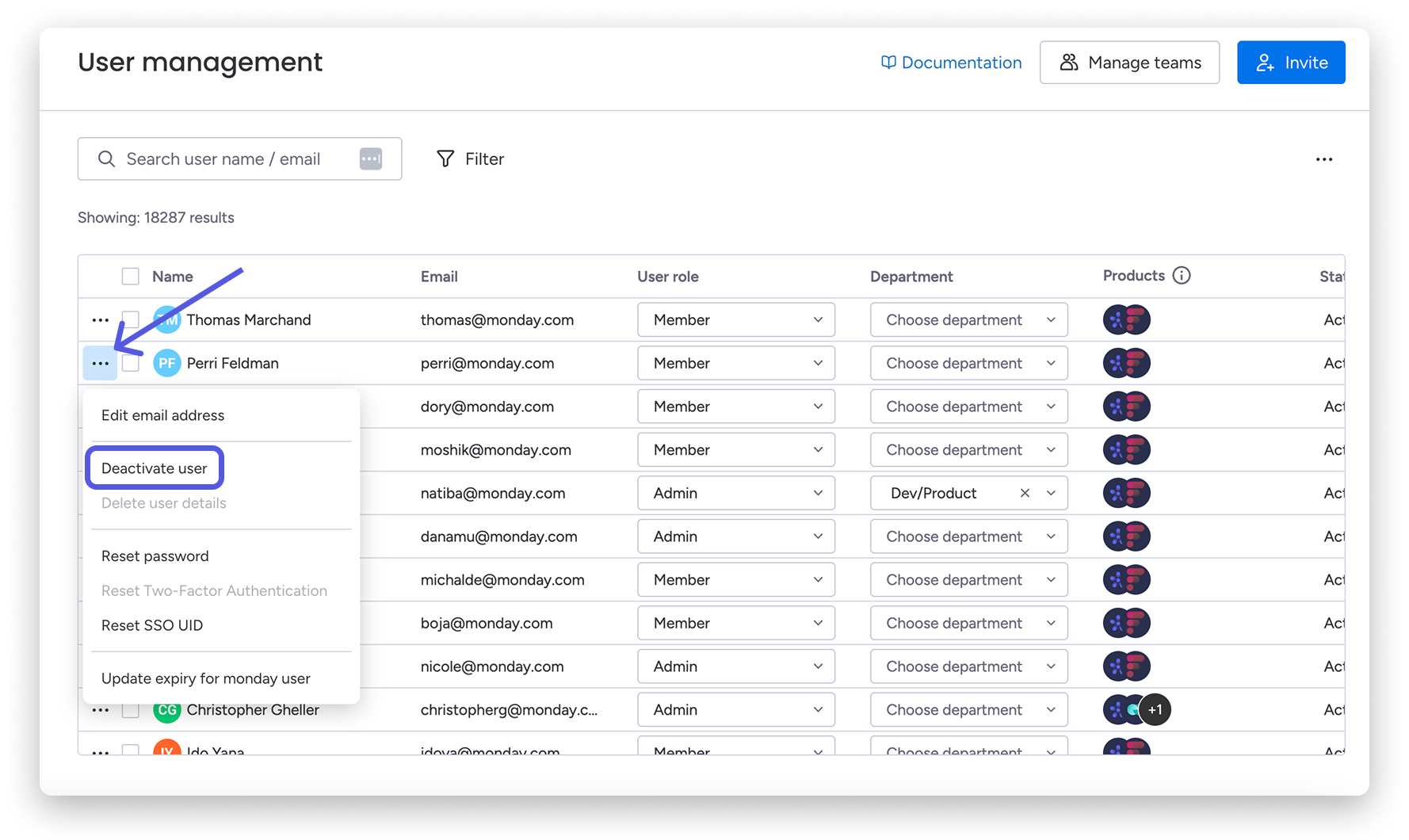The image size is (1409, 840).
Task: Choose Deactivate user in the menu
Action: pyautogui.click(x=155, y=468)
